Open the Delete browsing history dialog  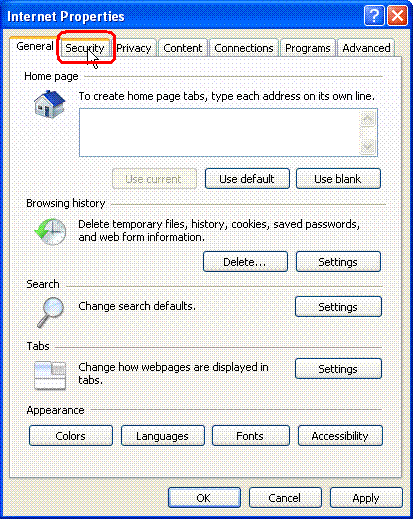245,262
